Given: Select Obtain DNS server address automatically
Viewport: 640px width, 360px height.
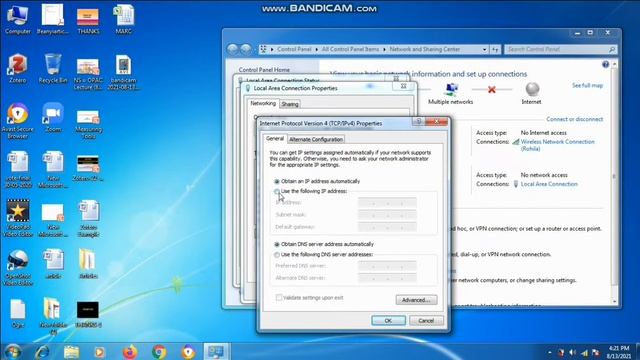Looking at the screenshot, I should pyautogui.click(x=277, y=244).
